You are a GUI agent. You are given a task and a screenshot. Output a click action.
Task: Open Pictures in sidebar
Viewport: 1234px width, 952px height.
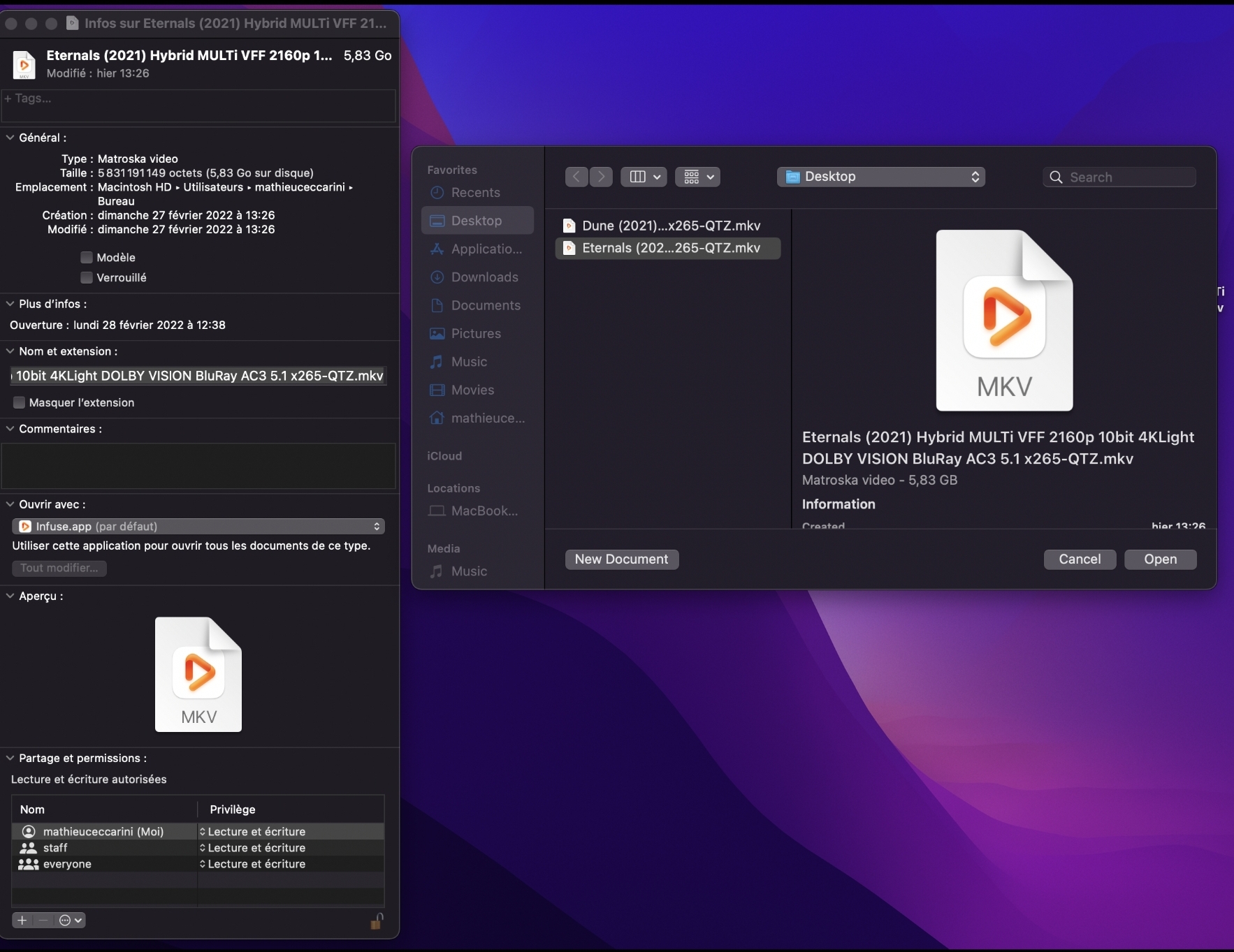[x=477, y=334]
